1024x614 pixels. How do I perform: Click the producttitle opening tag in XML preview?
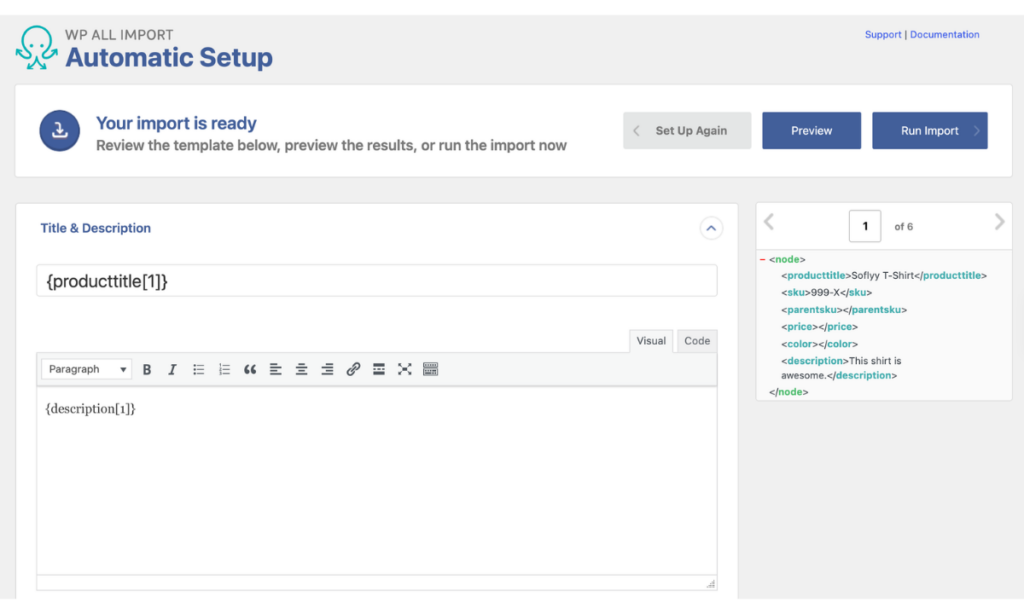816,276
